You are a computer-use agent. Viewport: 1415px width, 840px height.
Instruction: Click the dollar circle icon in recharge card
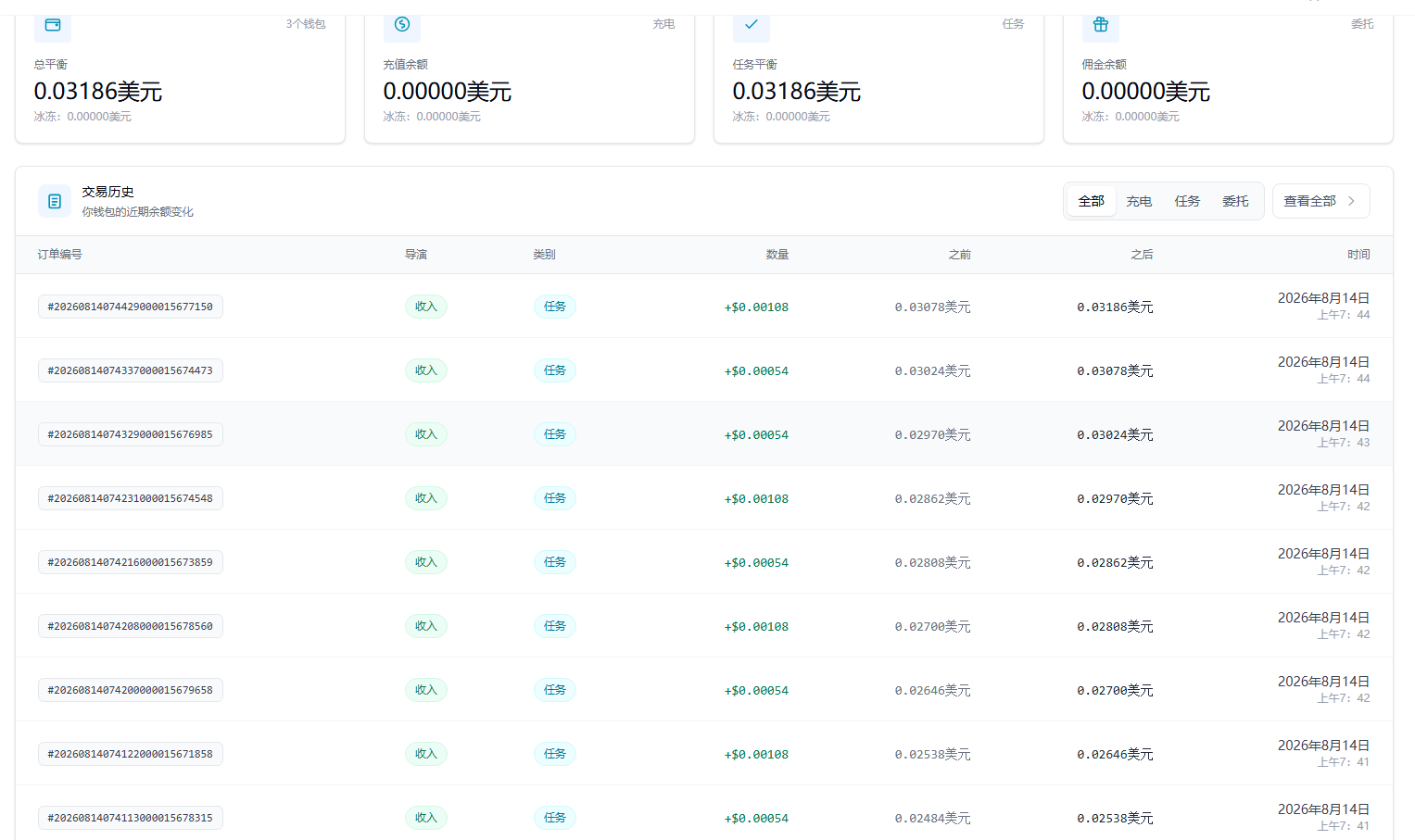point(402,25)
